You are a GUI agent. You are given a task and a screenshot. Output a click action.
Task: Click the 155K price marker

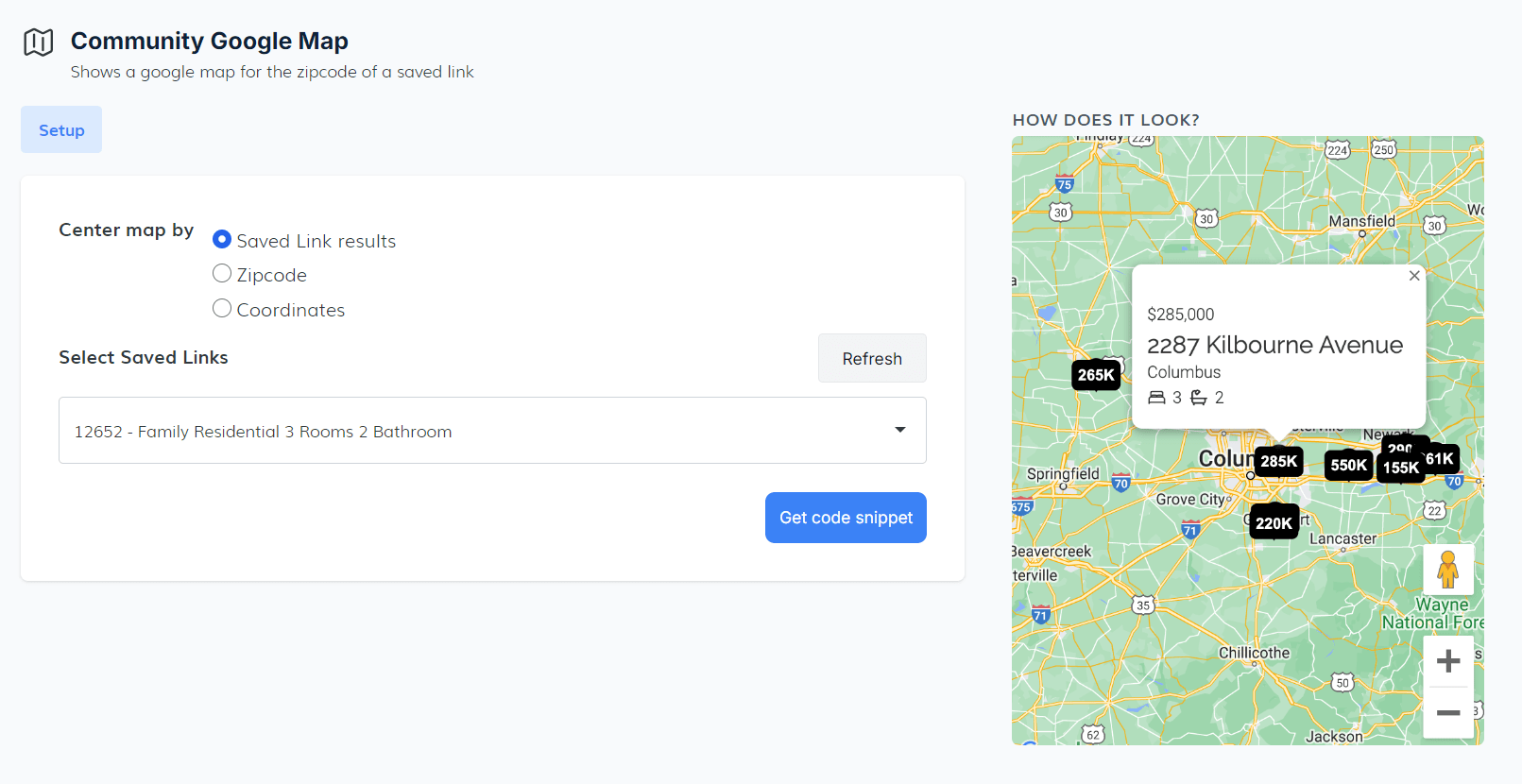click(x=1400, y=469)
